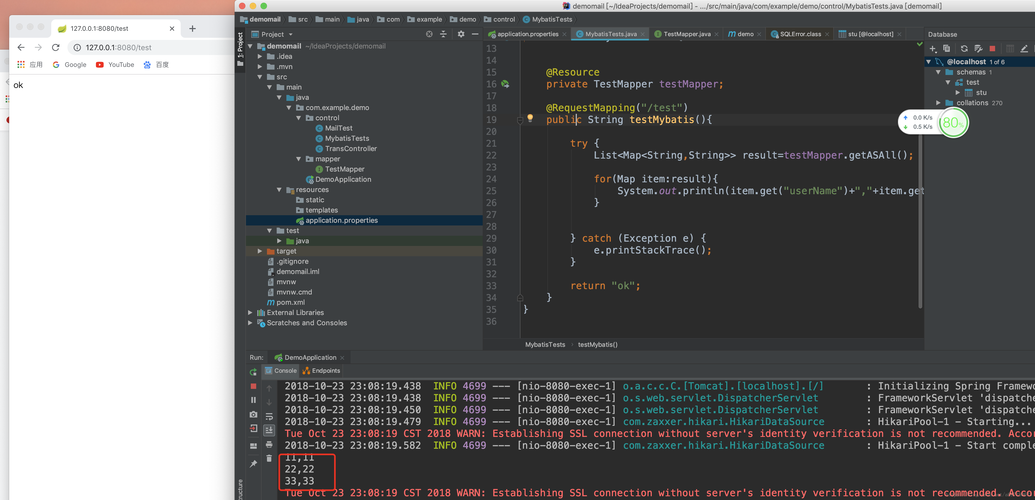Clear console output with trash icon

pos(269,458)
